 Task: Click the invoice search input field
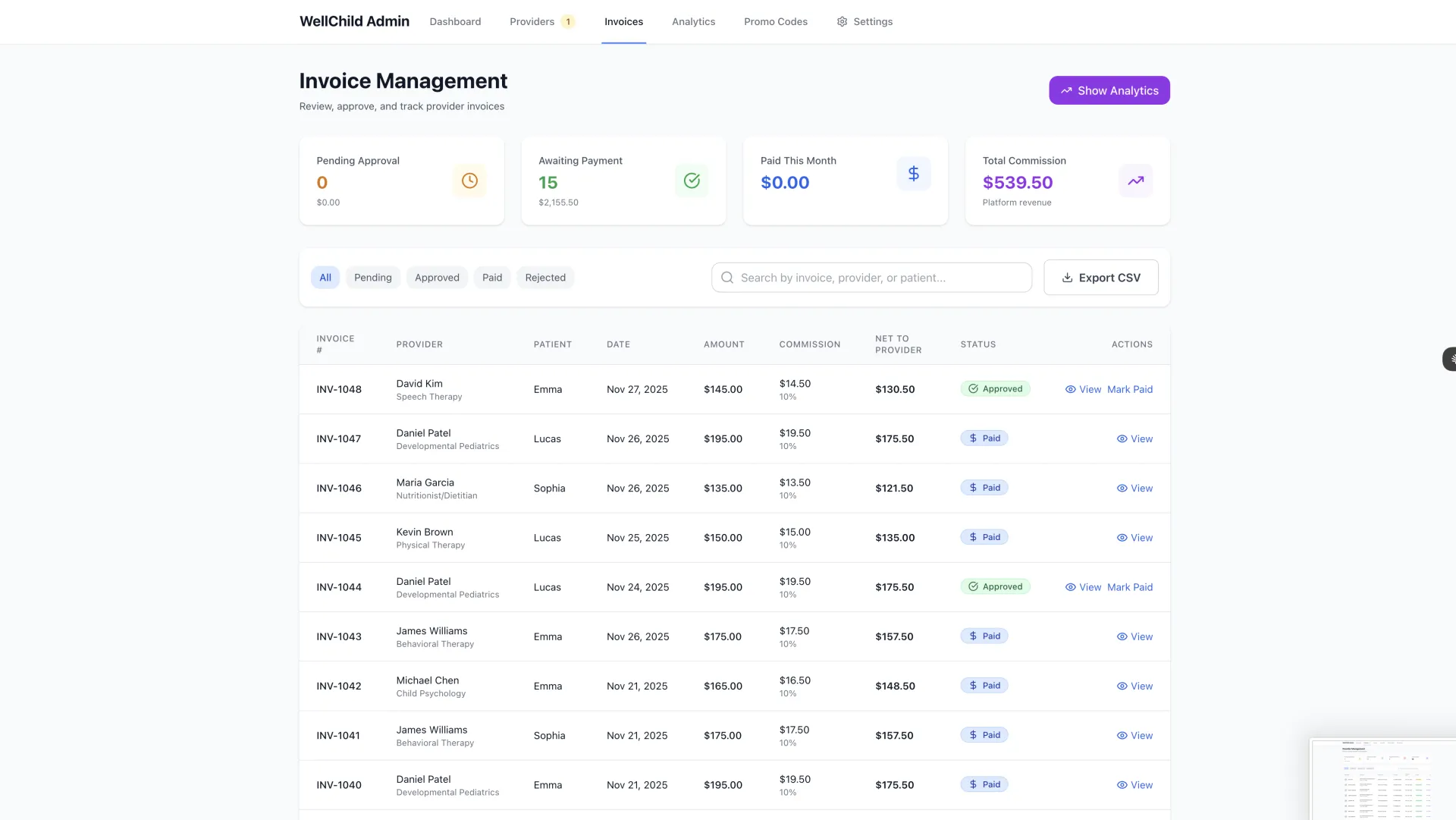tap(871, 278)
